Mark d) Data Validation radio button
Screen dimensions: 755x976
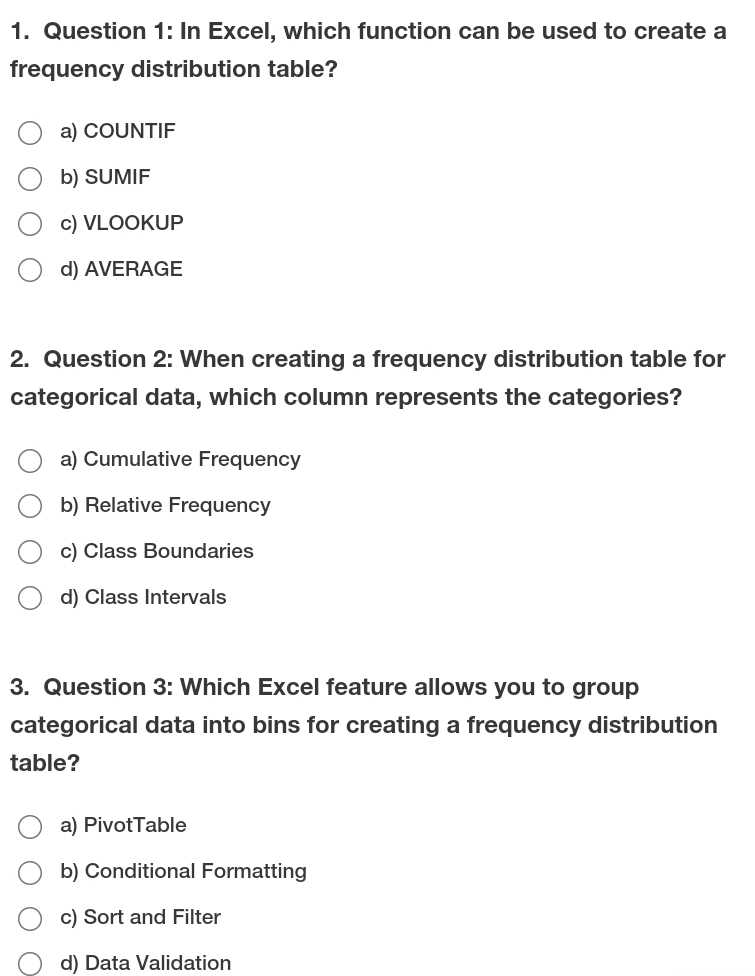point(30,964)
